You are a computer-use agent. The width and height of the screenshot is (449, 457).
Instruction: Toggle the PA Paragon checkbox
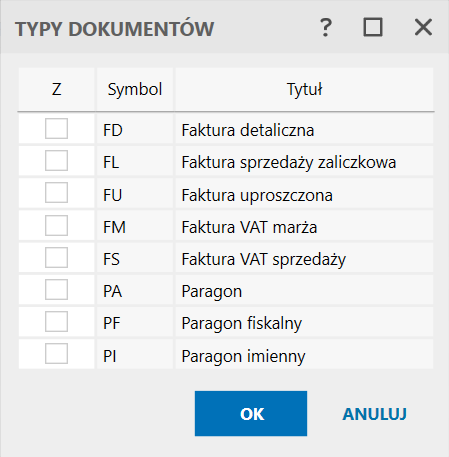56,289
